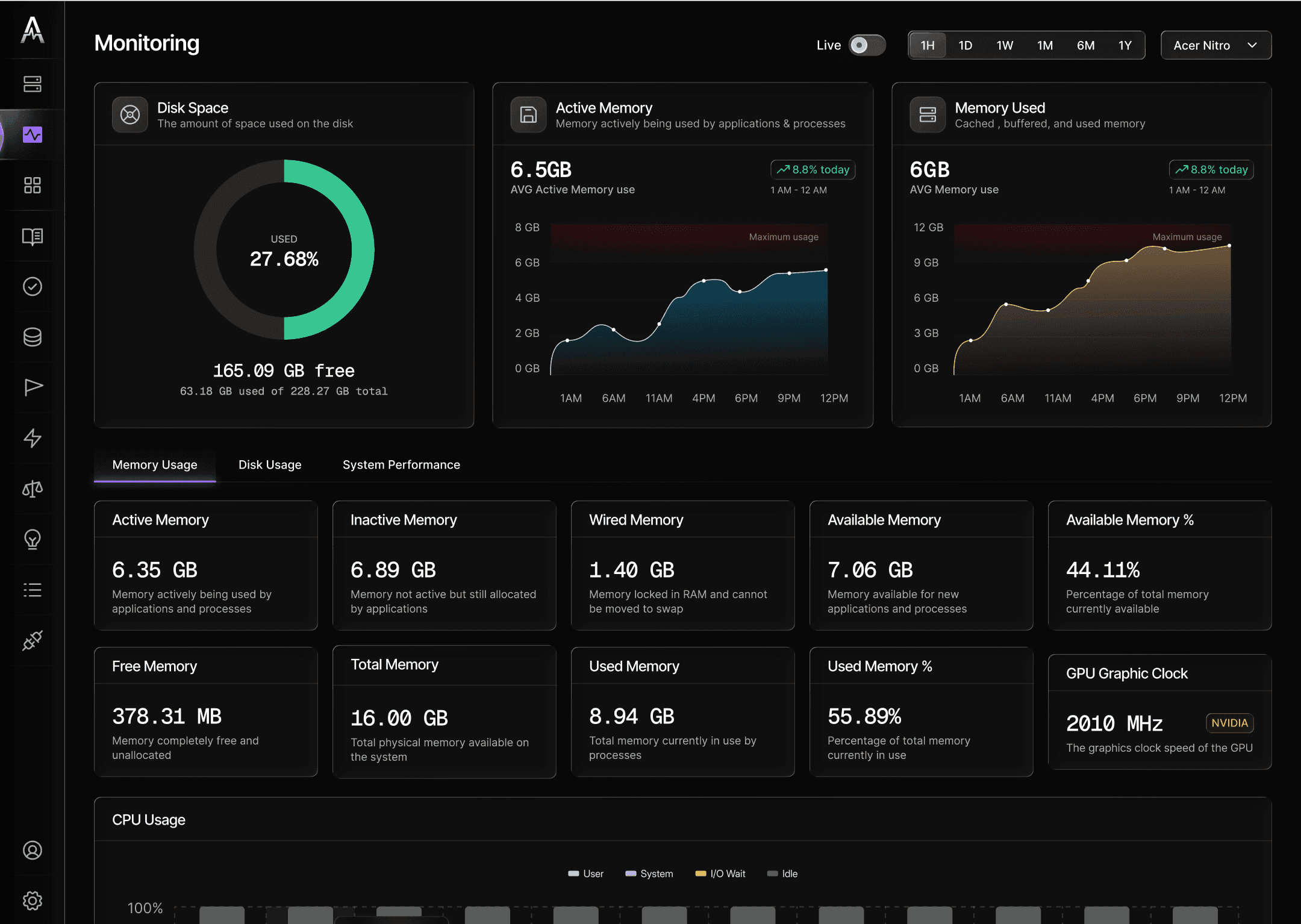Open the balance scale sidebar icon
The width and height of the screenshot is (1301, 924).
[33, 489]
